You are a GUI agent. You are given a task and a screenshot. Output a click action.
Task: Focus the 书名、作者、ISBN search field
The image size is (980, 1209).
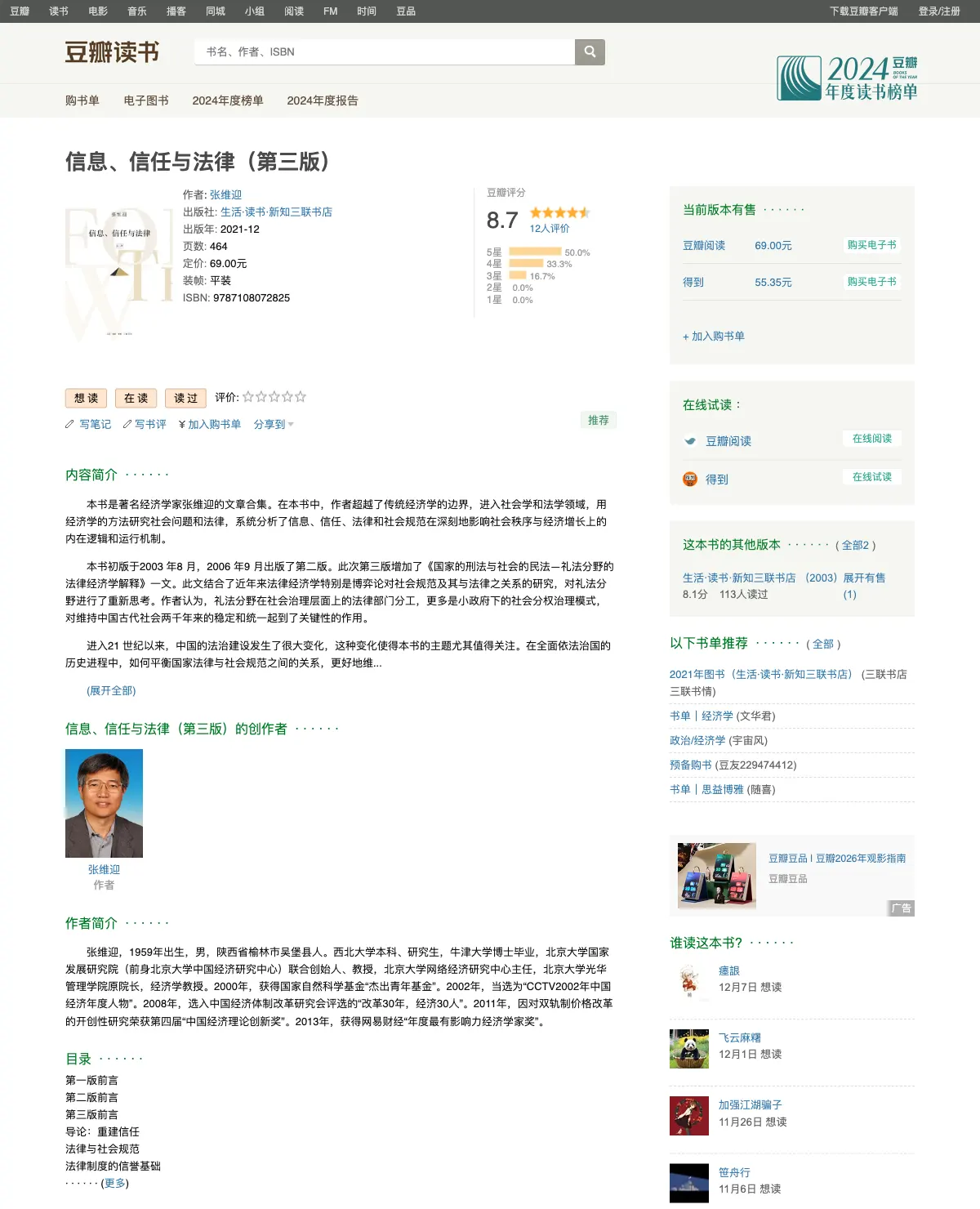click(x=385, y=51)
